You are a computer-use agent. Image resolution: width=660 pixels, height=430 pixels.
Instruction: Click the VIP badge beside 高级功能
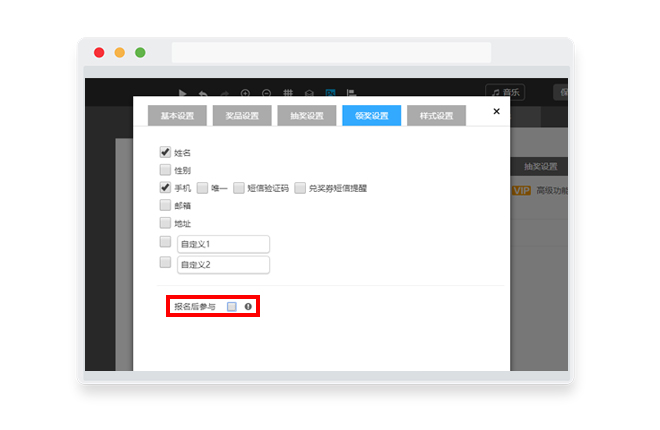pyautogui.click(x=521, y=191)
